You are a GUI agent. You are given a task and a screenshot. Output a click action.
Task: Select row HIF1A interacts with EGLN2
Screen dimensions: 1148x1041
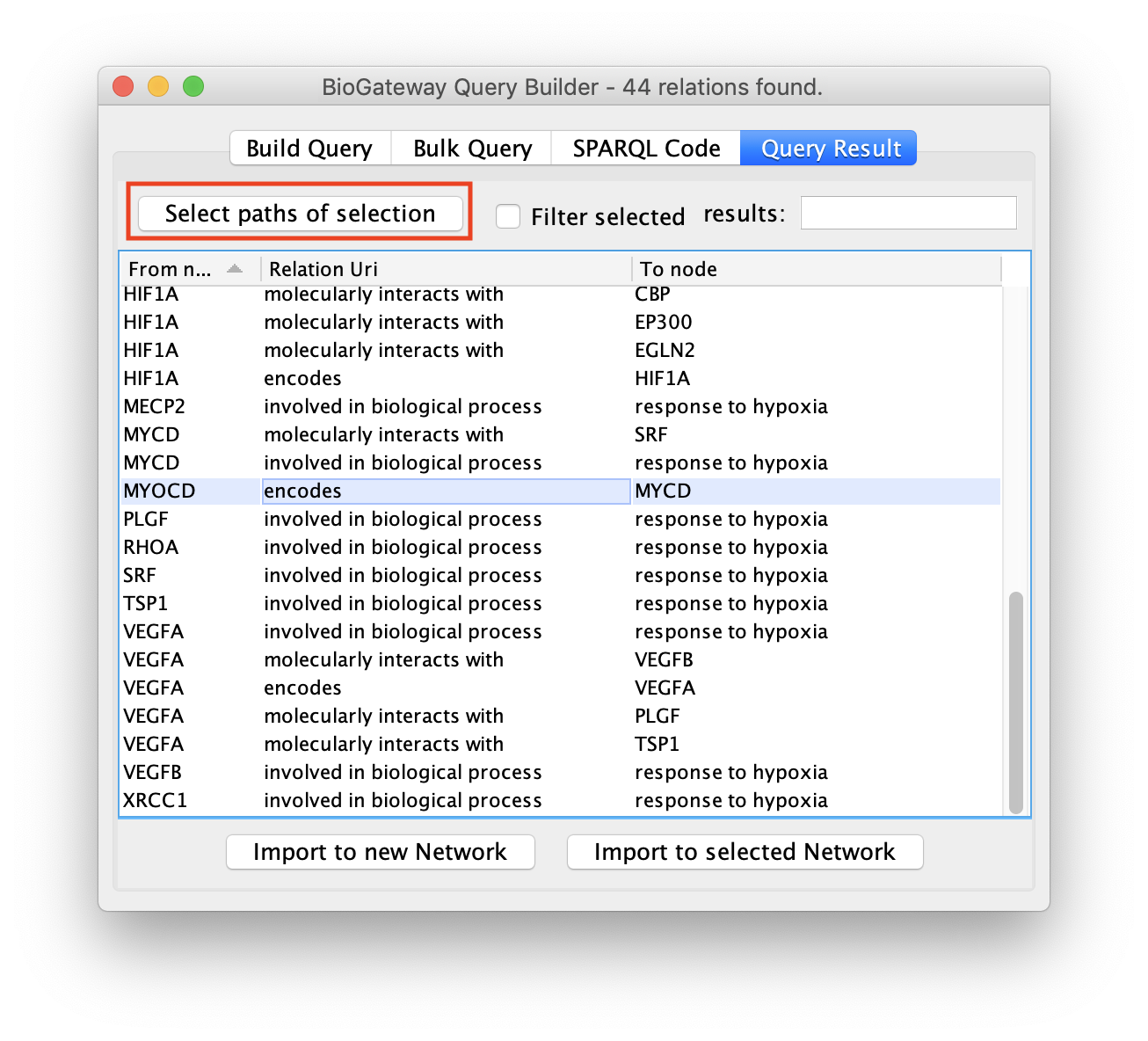pos(561,350)
